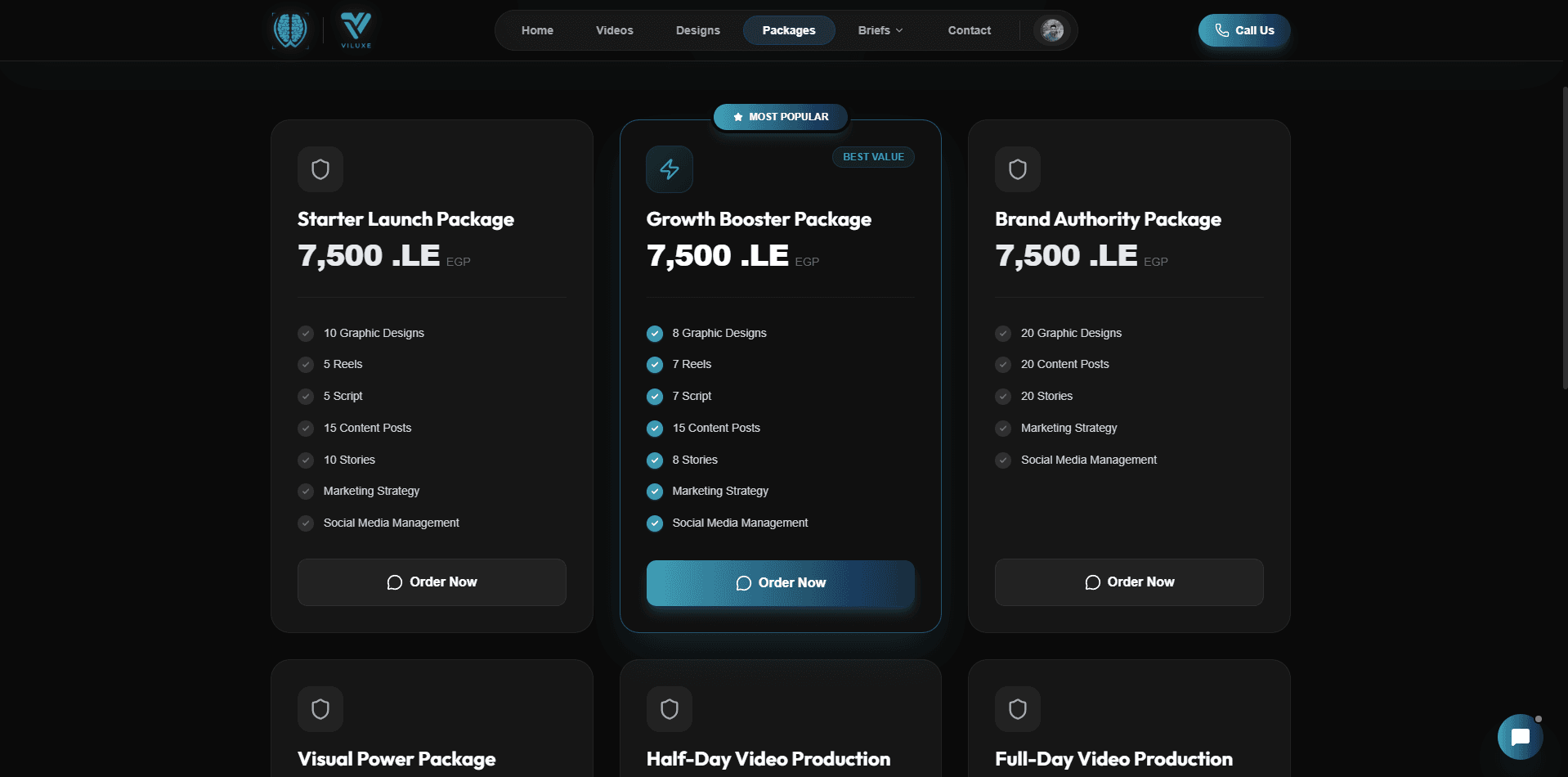Click check icon beside 10 Graphic Designs
Screen dimensions: 1568x777
(x=306, y=334)
